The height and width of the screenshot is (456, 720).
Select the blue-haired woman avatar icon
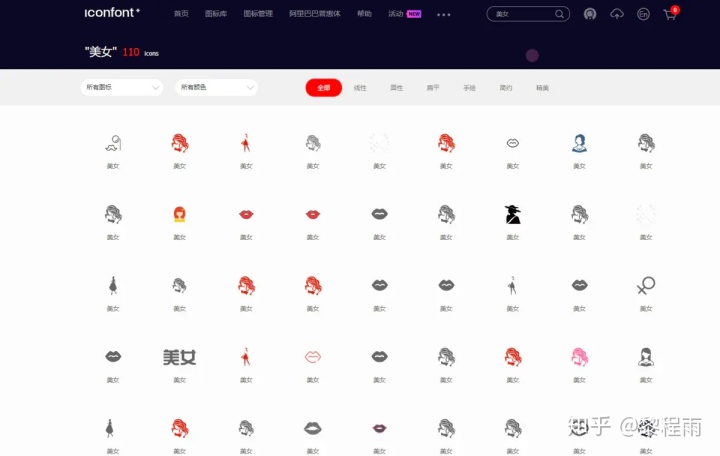pyautogui.click(x=579, y=143)
